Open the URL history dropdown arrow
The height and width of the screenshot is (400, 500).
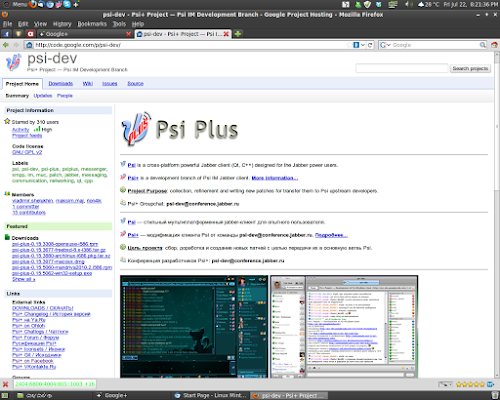(363, 45)
